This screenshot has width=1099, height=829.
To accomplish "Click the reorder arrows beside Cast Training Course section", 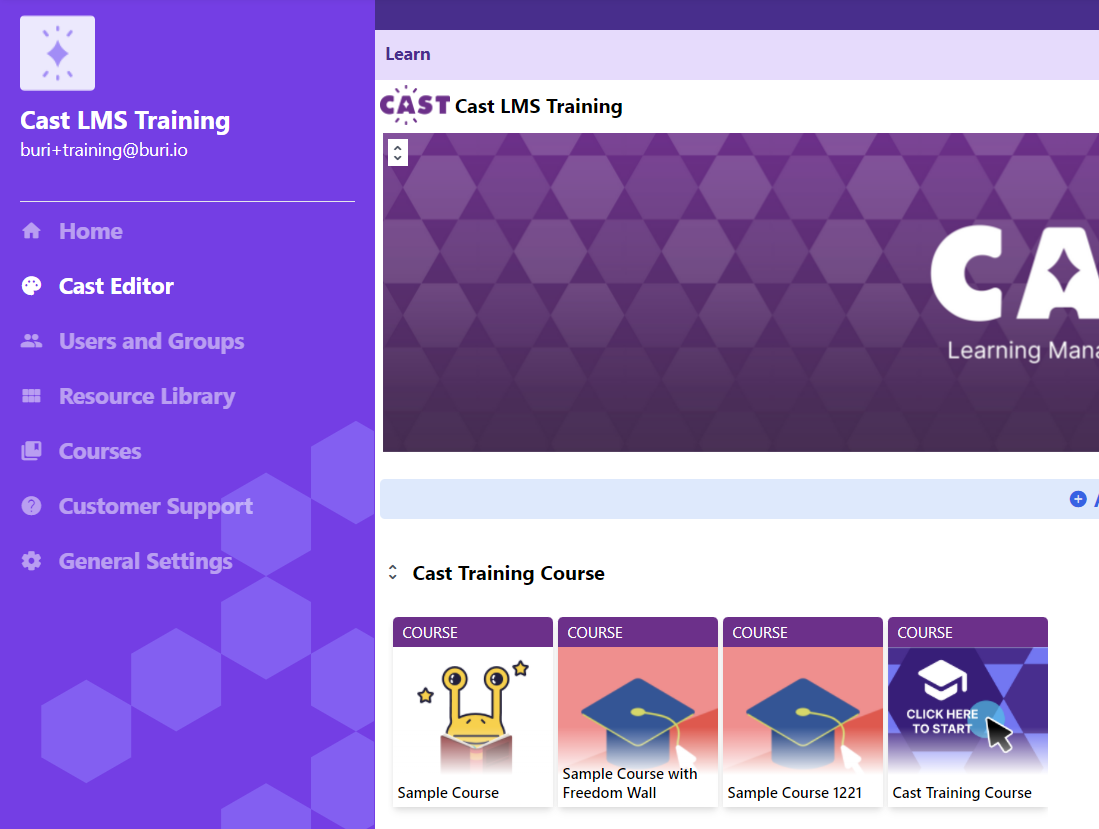I will [392, 573].
